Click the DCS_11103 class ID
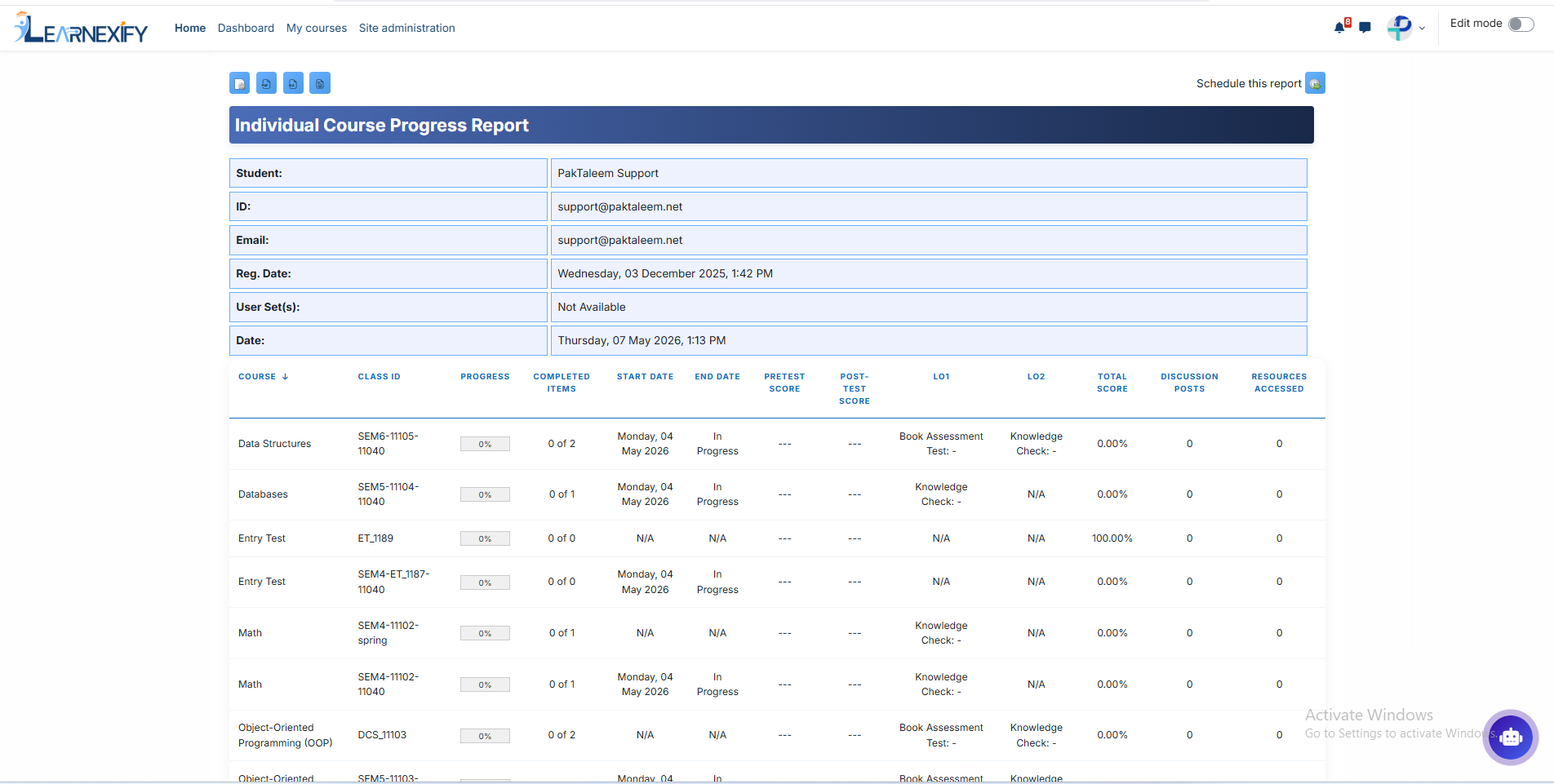 click(x=382, y=735)
